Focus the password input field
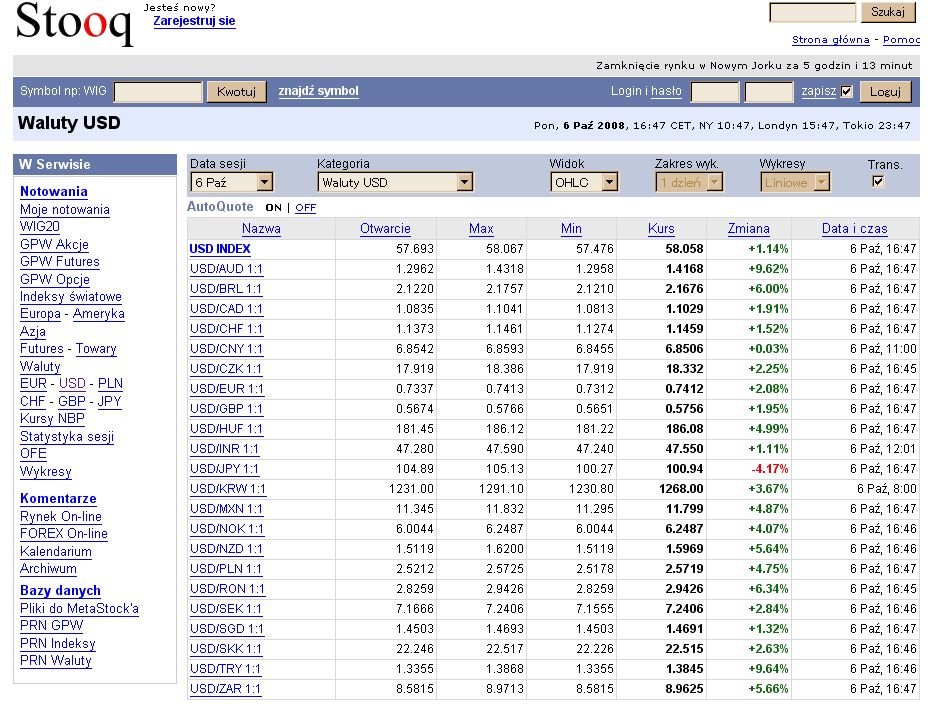The image size is (935, 714). pyautogui.click(x=769, y=92)
